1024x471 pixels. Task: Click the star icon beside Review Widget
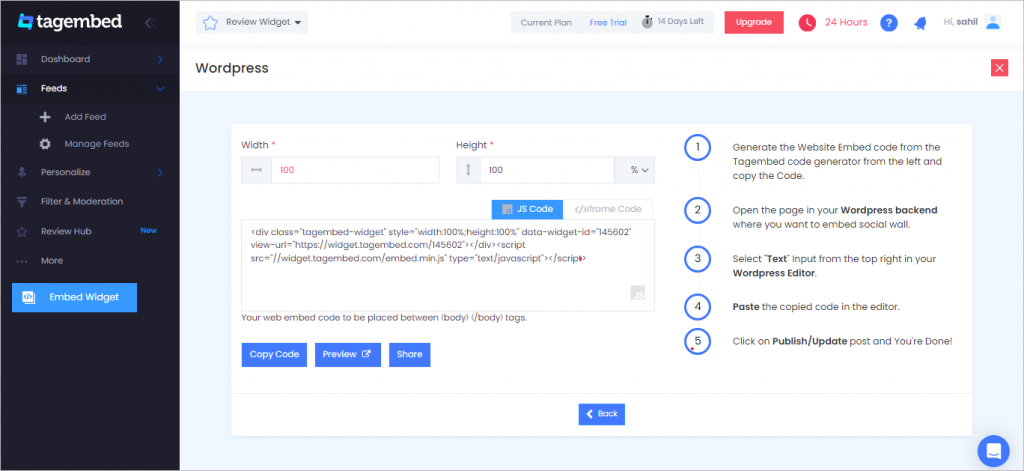pos(210,23)
